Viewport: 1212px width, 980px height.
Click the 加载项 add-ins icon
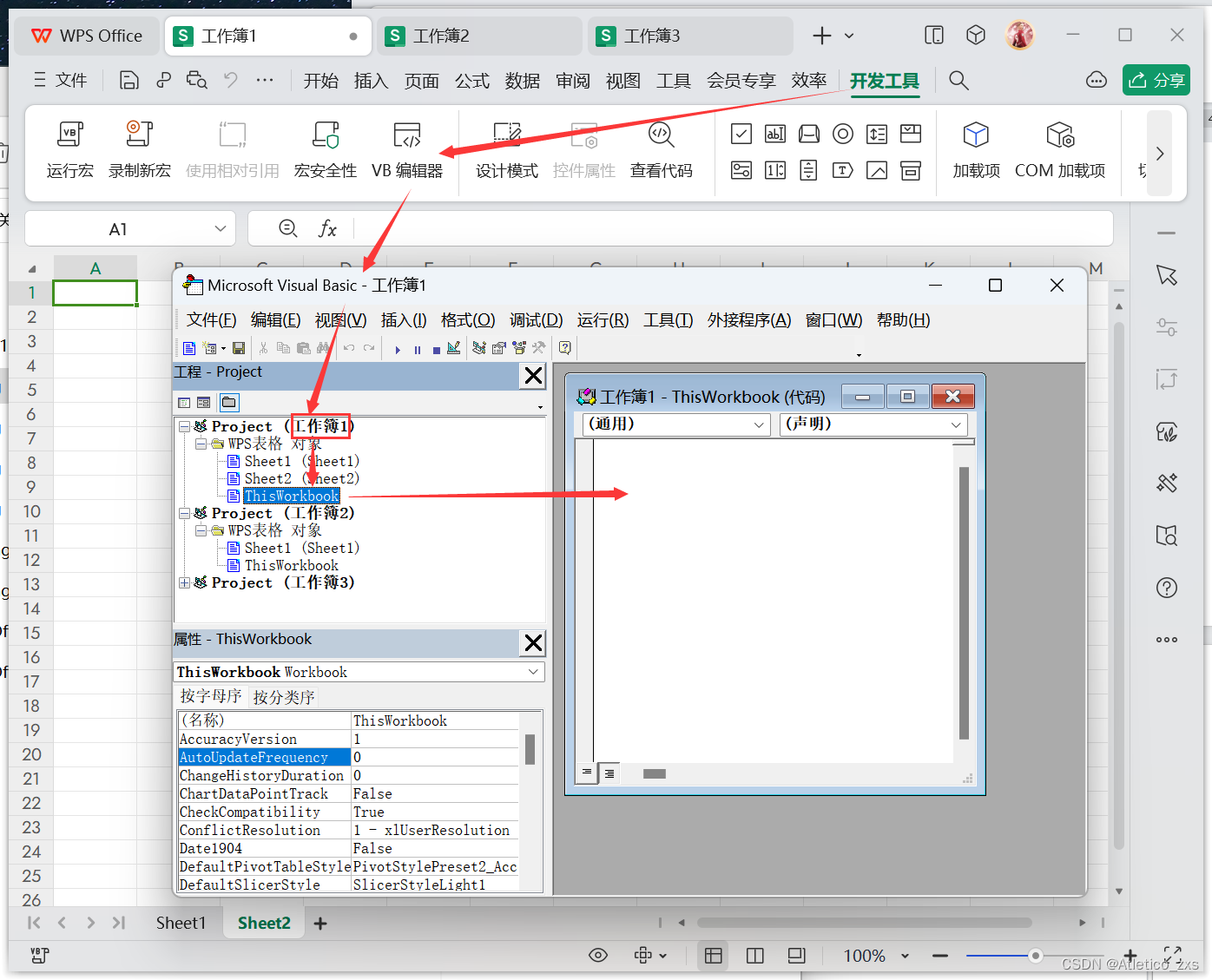point(976,135)
